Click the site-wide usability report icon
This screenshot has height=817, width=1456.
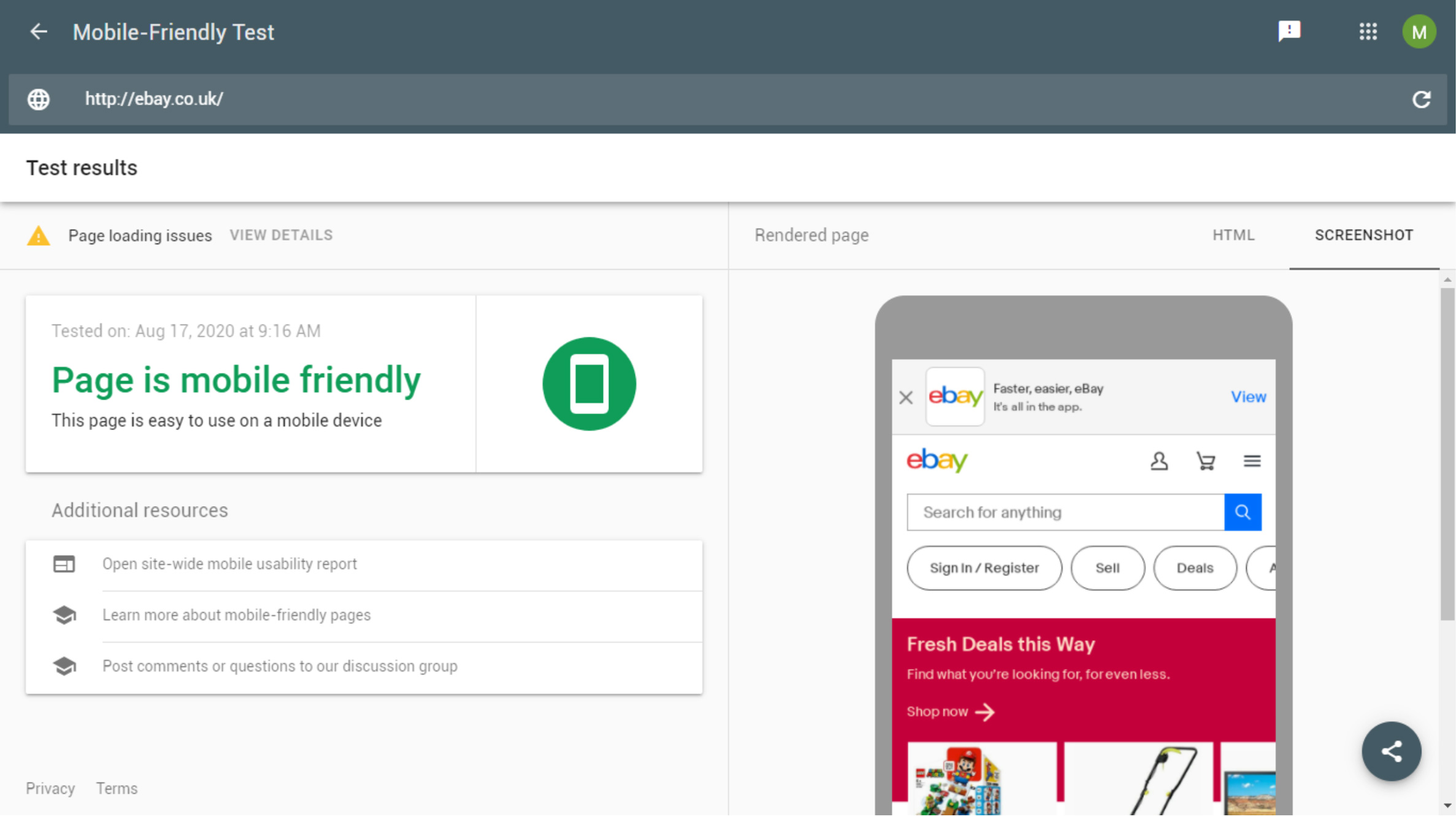tap(64, 564)
